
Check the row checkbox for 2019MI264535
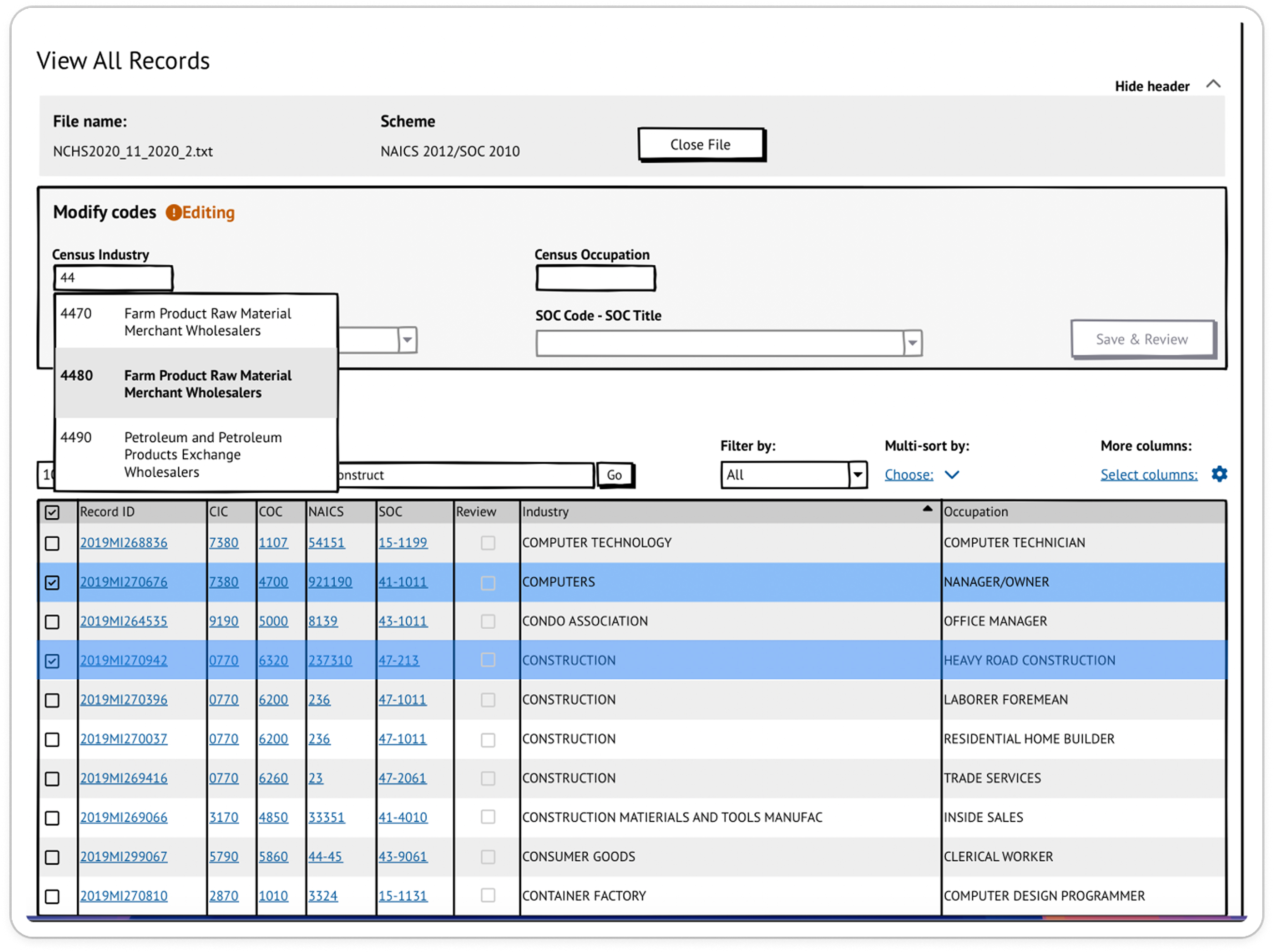click(52, 622)
